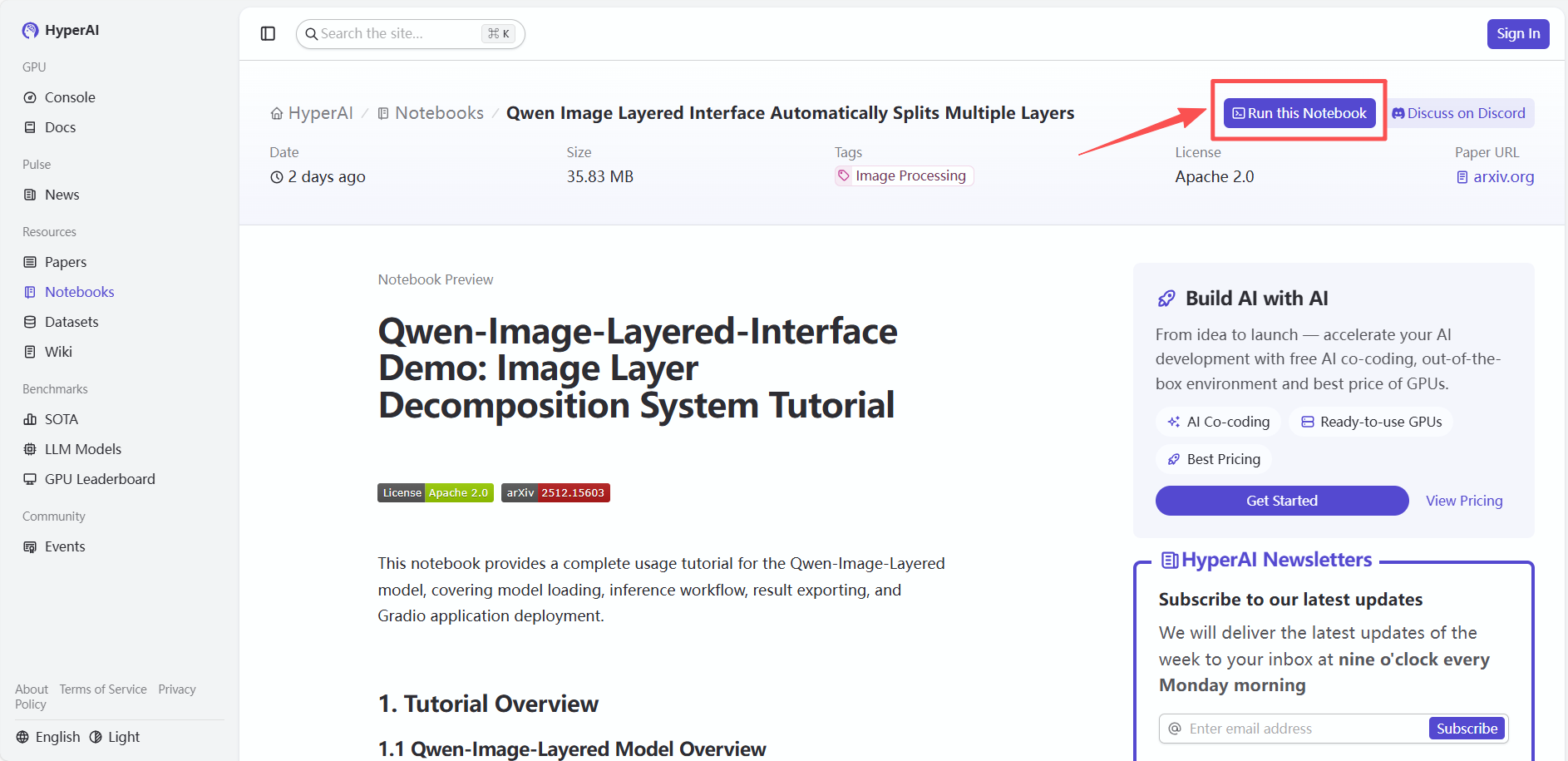Click the HyperAI logo icon
The image size is (1568, 761).
tap(31, 31)
